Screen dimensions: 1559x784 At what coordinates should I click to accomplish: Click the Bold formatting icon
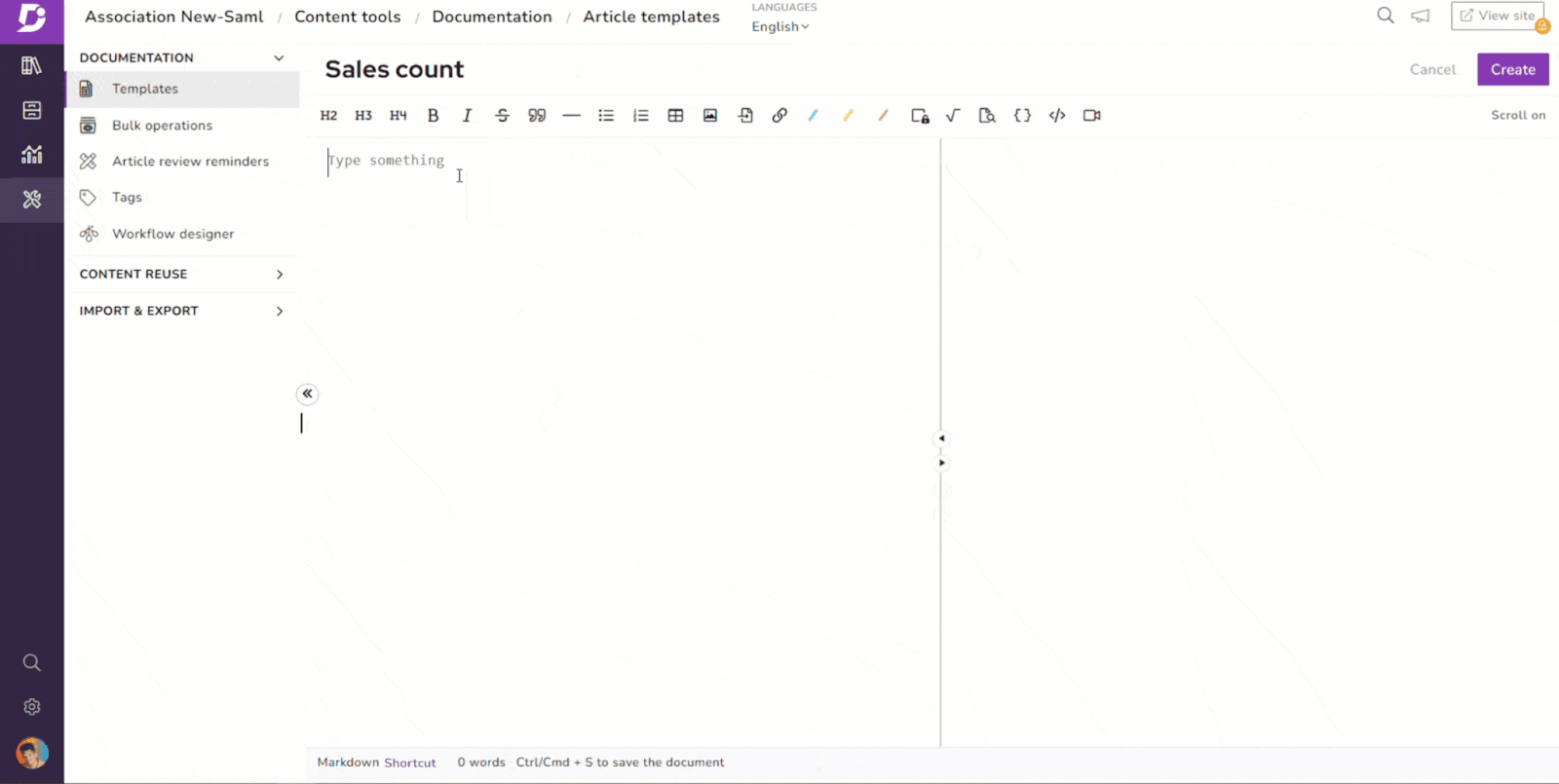[433, 115]
